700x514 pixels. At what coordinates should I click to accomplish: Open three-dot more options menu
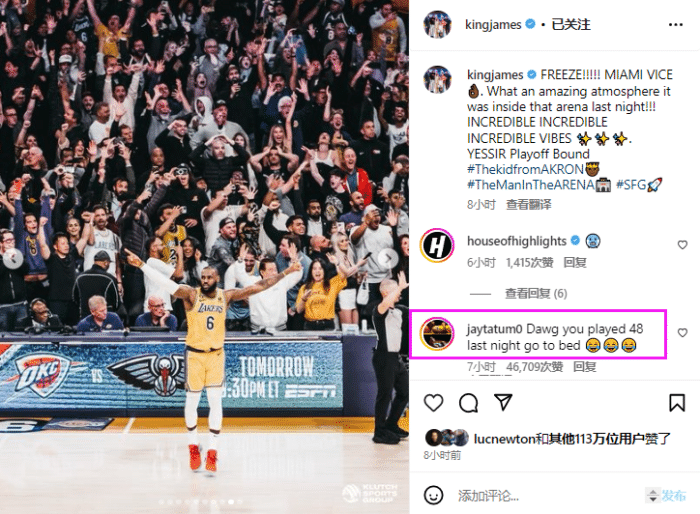pos(675,25)
